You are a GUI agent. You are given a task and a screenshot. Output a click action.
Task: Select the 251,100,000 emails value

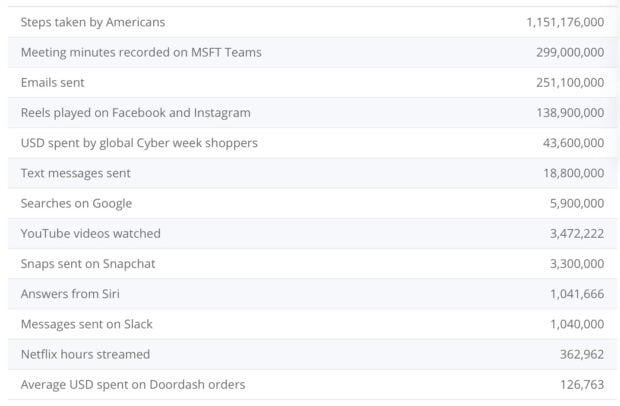(569, 82)
